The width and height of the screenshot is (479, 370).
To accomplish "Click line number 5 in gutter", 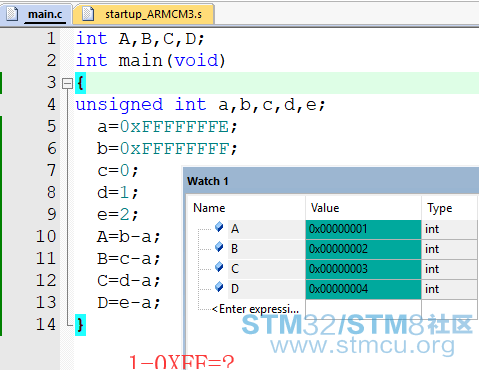I will (52, 126).
